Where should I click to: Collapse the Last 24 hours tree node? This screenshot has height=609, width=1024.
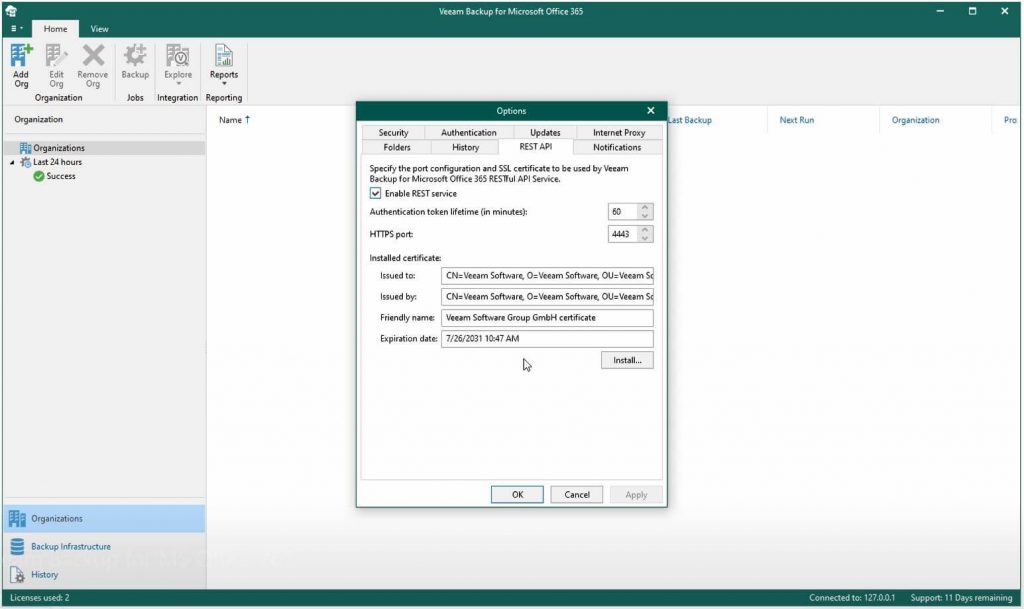[x=12, y=163]
